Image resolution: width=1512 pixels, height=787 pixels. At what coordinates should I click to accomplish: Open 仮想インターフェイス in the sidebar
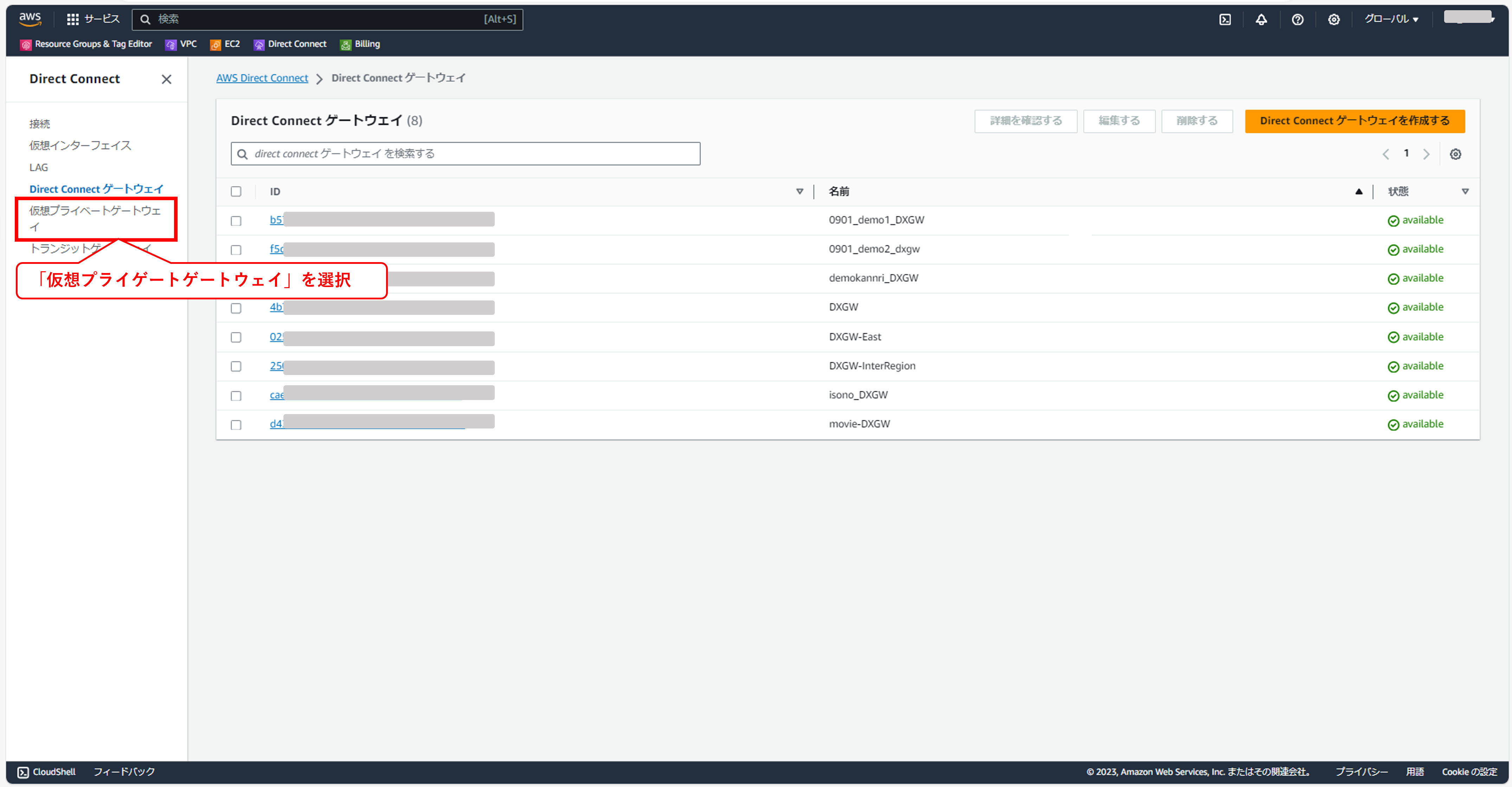[81, 145]
